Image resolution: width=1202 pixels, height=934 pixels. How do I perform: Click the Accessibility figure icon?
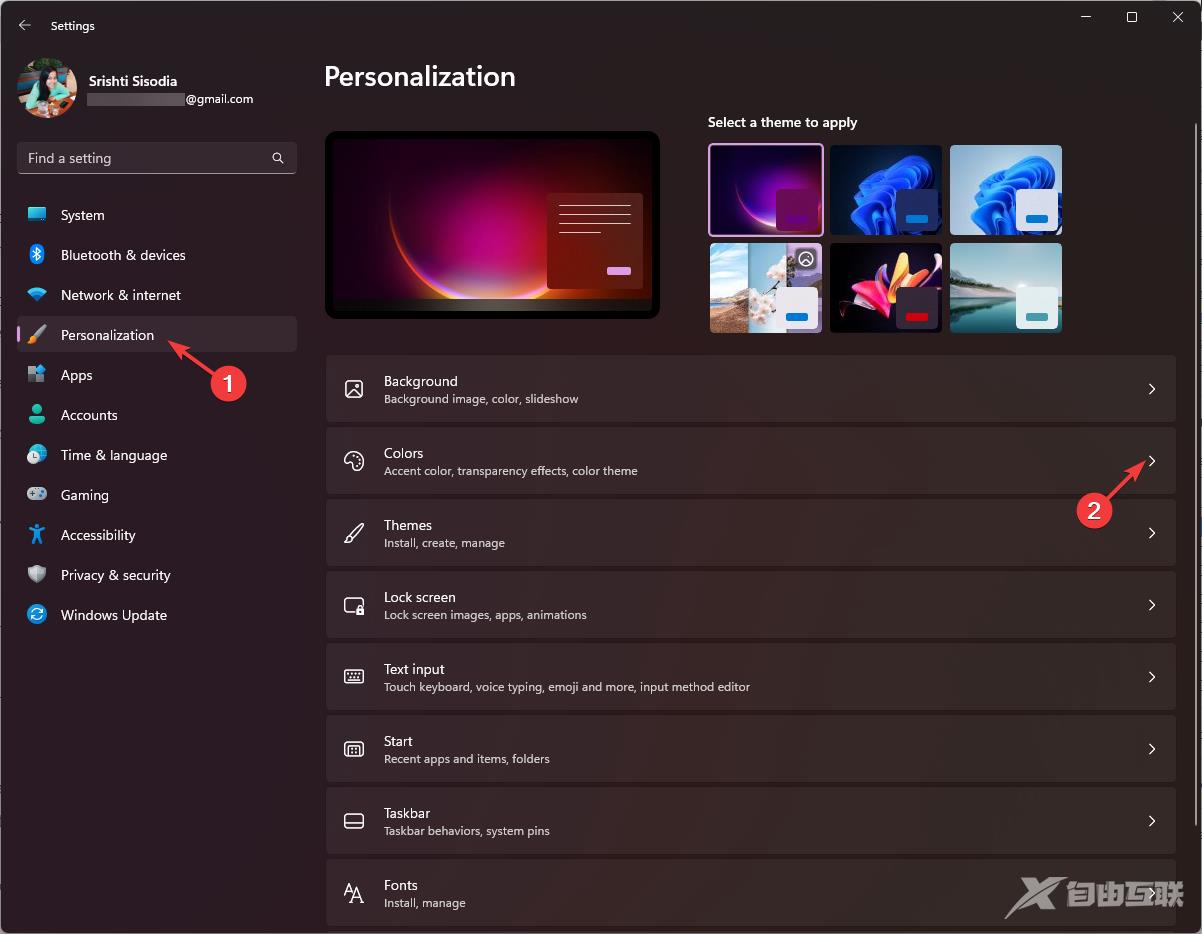point(37,535)
